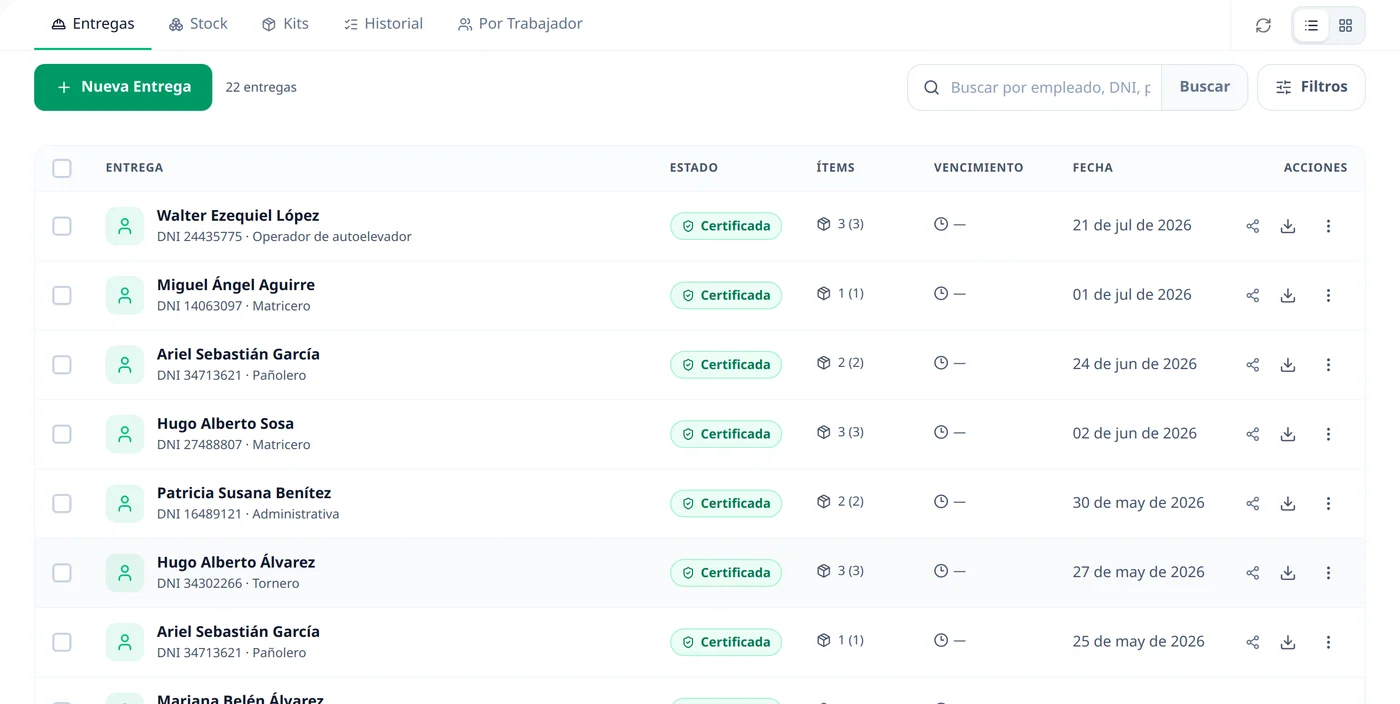Share Walter Ezequiel López delivery
Screen dimensions: 1400x704
[1252, 226]
